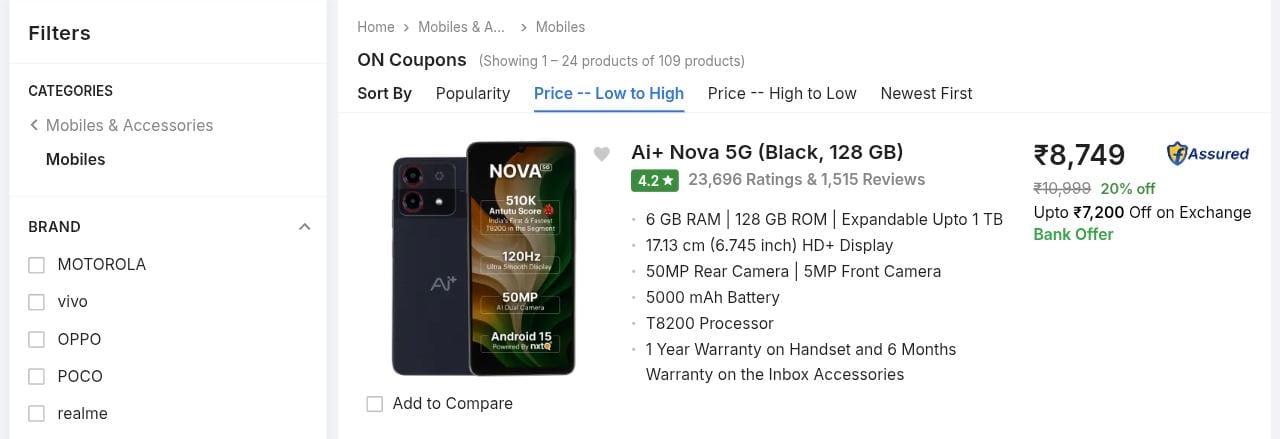Open the Bank Offer link
Screen dimensions: 1280x439
click(1073, 234)
